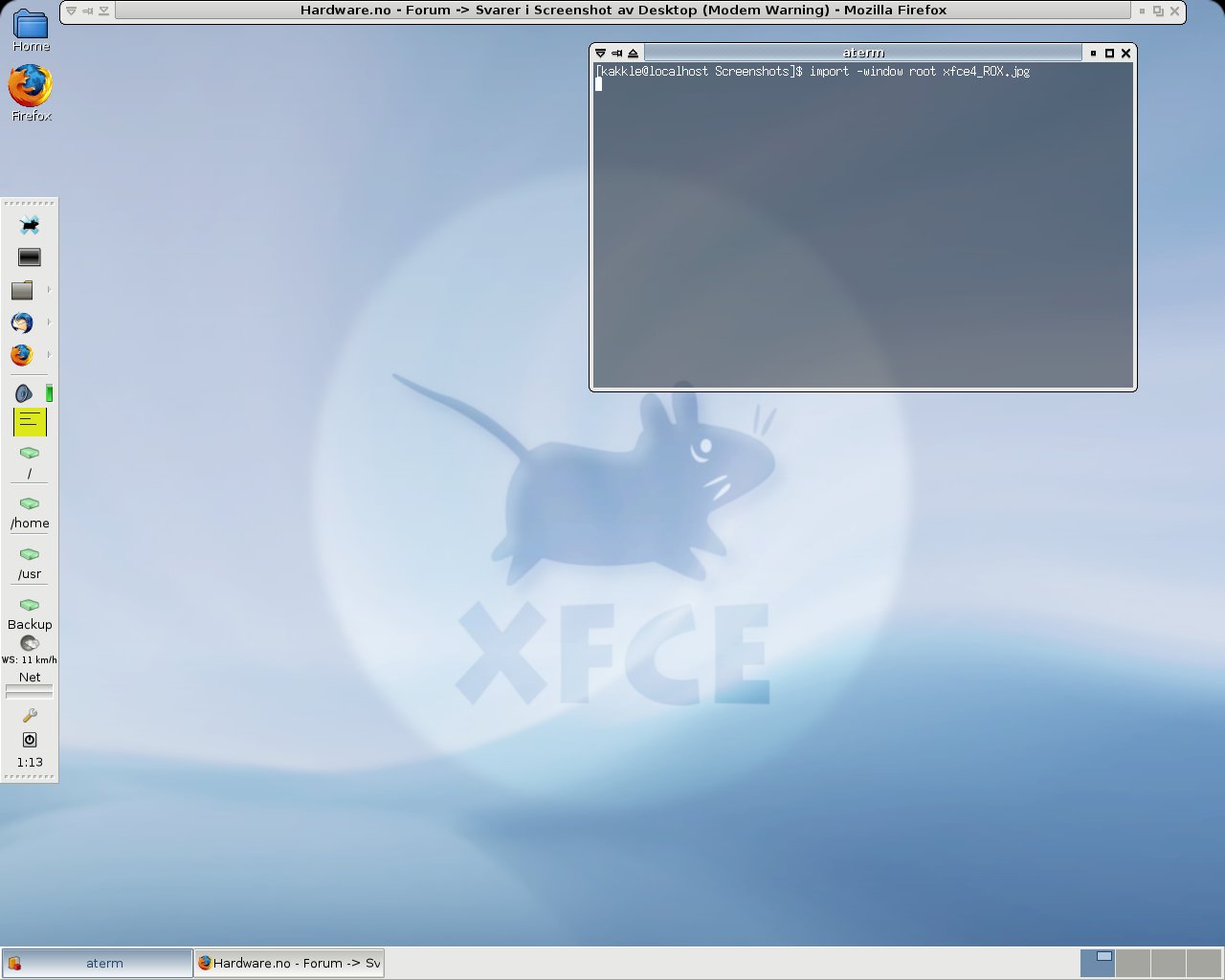Open settings with the wrench icon

click(30, 715)
